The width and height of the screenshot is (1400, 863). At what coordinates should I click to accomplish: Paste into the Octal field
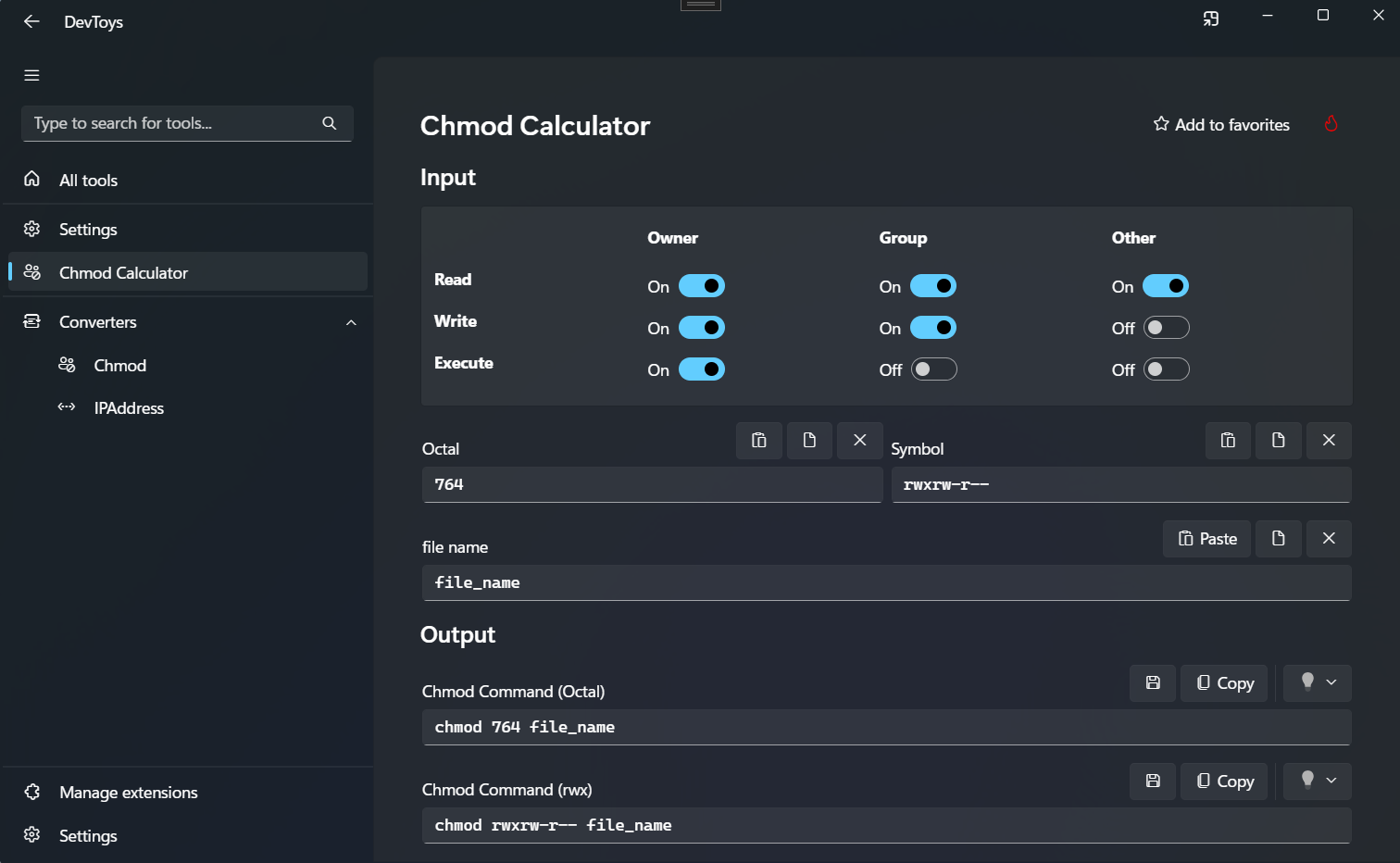(x=759, y=441)
